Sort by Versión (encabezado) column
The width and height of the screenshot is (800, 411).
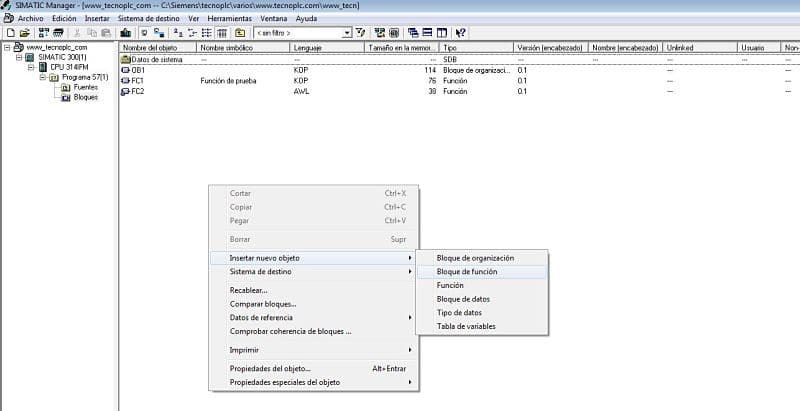tap(551, 47)
